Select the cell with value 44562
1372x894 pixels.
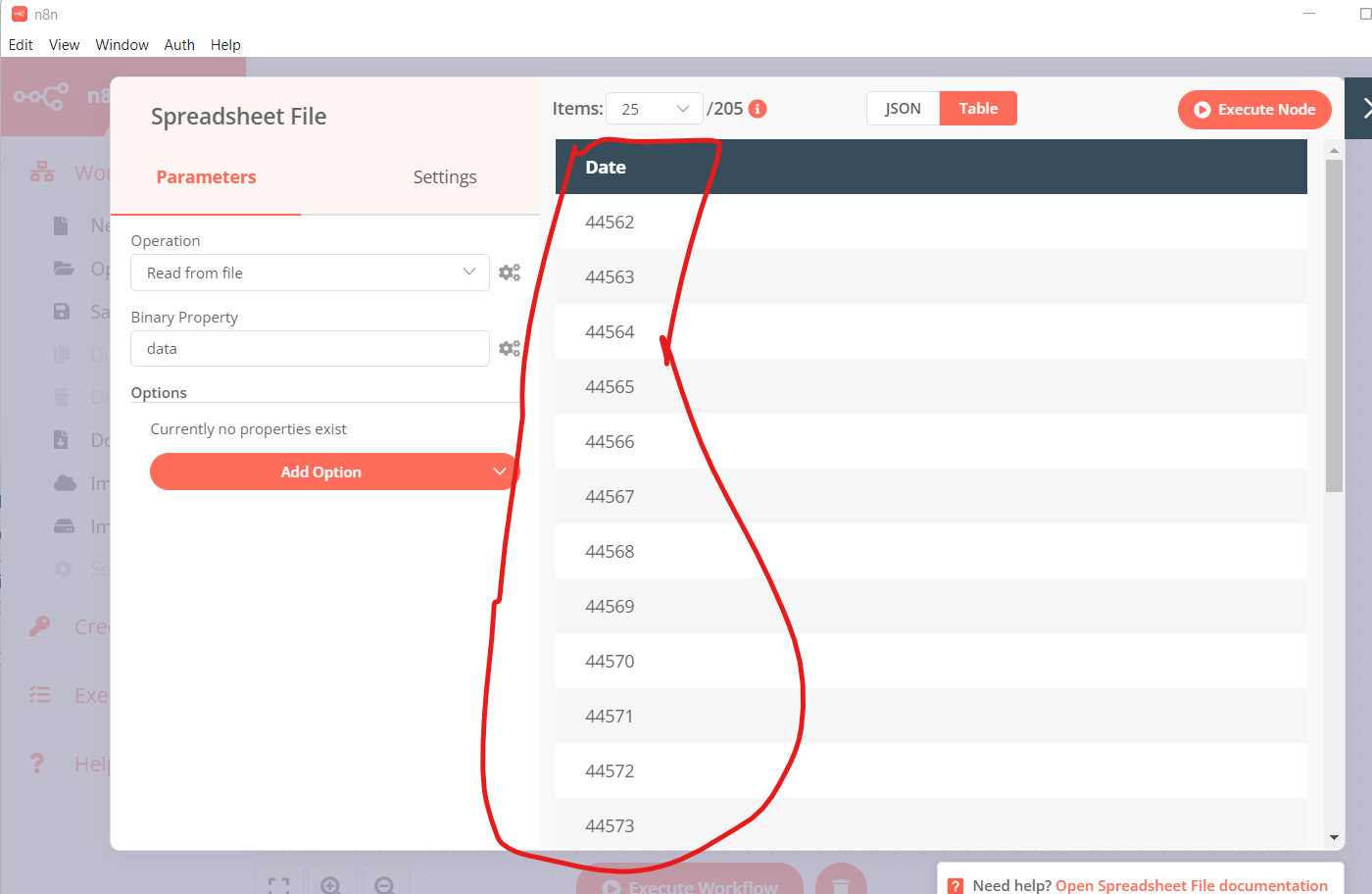click(x=931, y=222)
